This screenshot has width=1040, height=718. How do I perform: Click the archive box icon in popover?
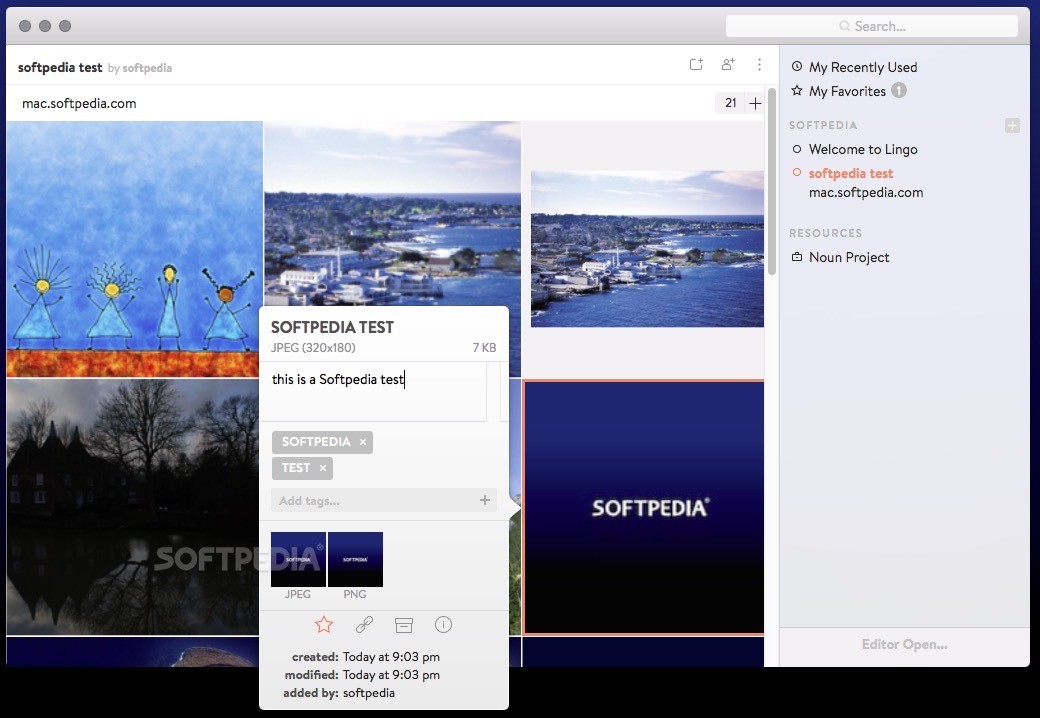[x=404, y=625]
